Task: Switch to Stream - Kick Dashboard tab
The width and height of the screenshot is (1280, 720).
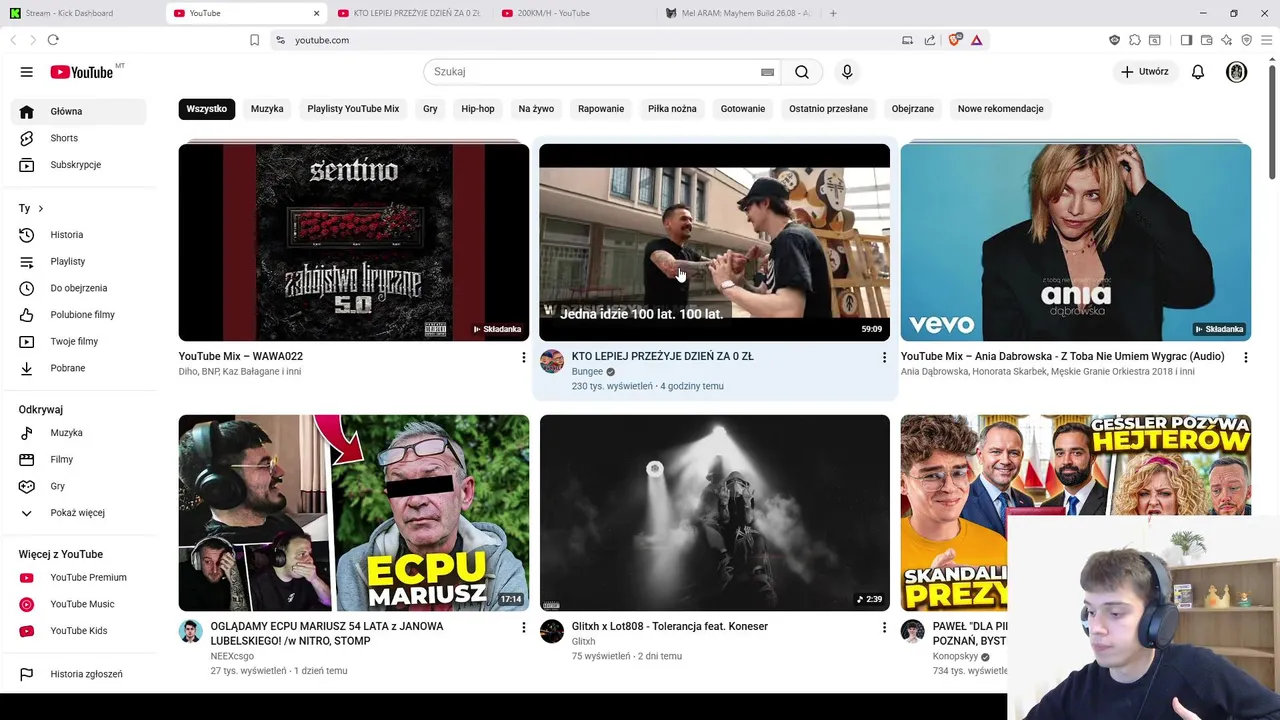Action: click(x=82, y=13)
